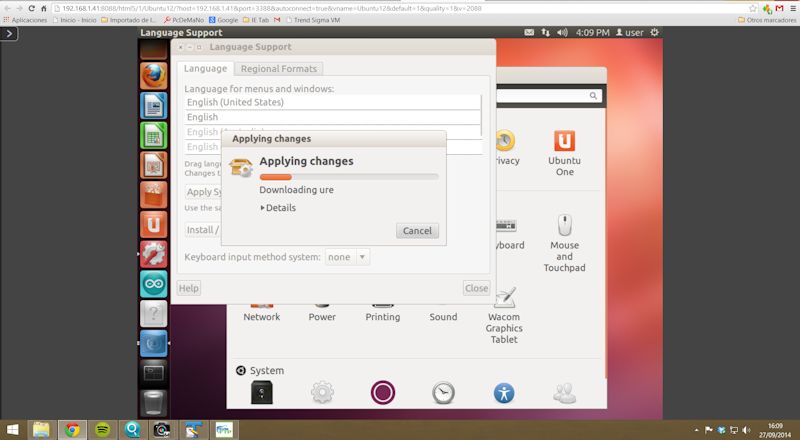Viewport: 800px width, 440px height.
Task: Open Ubuntu One in System Settings
Action: 564,153
